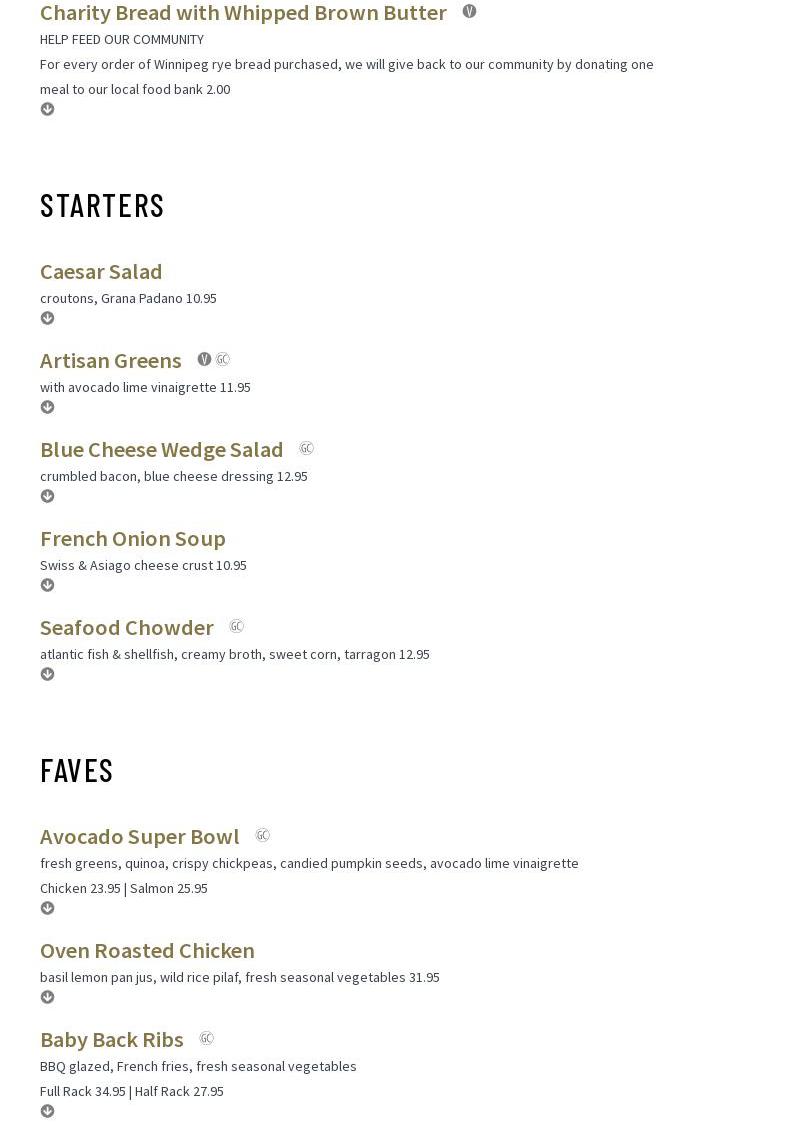Click the gluten-conscious icon beside Avocado Super Bowl
Viewport: 785px width, 1143px height.
point(262,835)
